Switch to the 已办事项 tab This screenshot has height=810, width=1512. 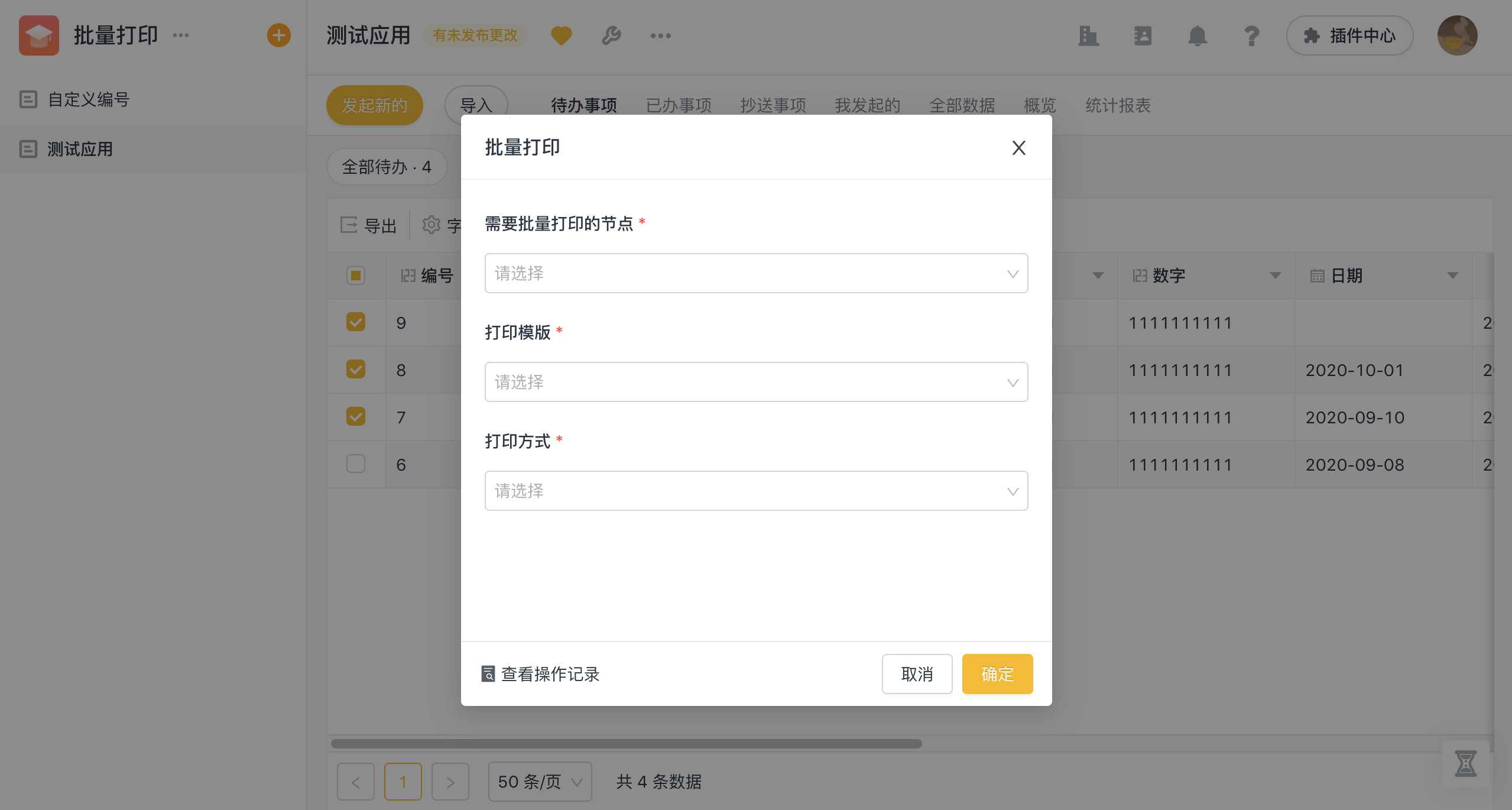pos(679,105)
